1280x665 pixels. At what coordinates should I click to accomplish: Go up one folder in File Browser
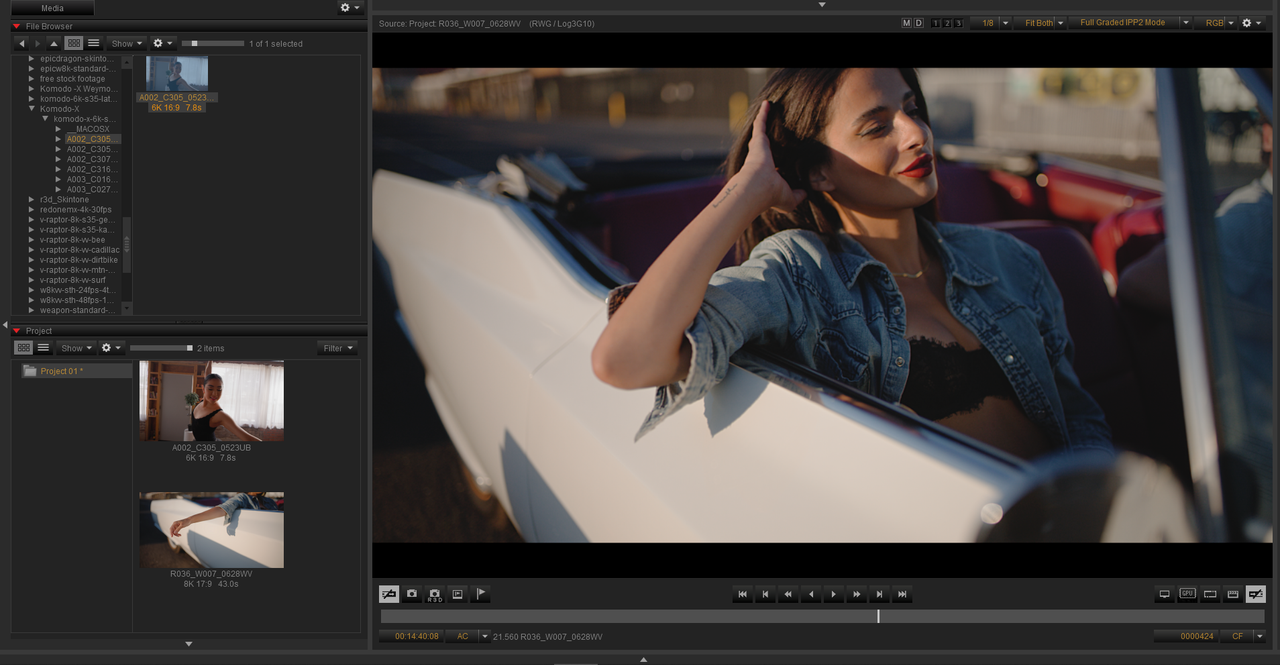tap(54, 44)
